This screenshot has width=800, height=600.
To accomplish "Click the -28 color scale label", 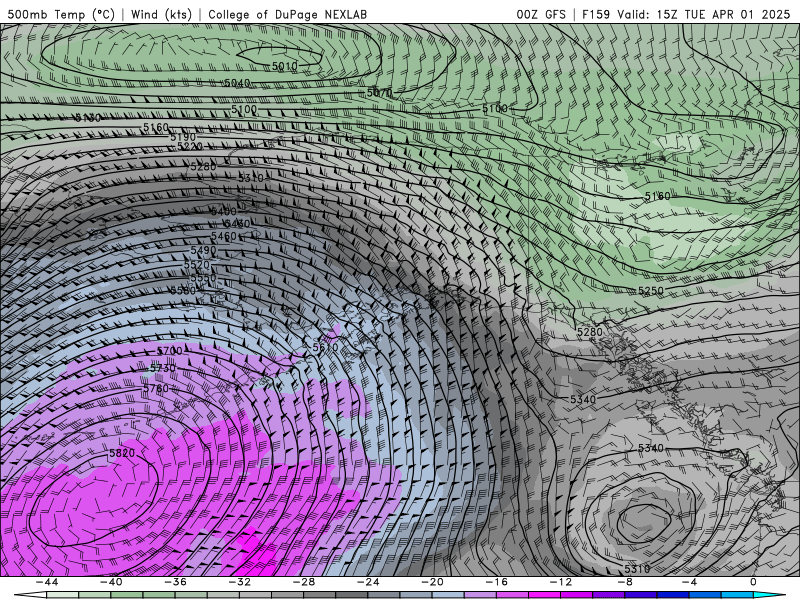I will click(x=304, y=582).
